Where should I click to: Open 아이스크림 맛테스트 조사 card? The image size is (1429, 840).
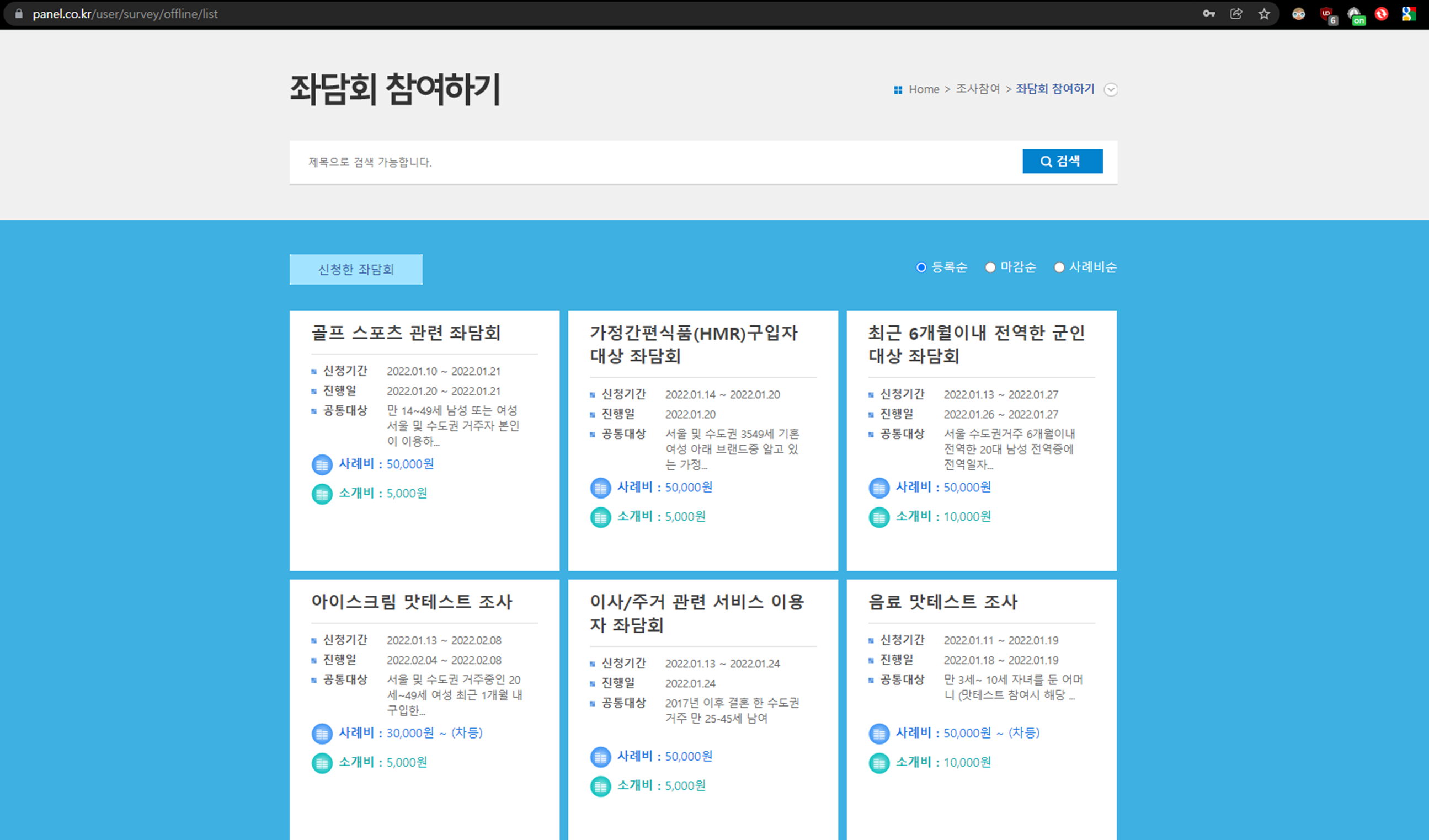[x=411, y=602]
